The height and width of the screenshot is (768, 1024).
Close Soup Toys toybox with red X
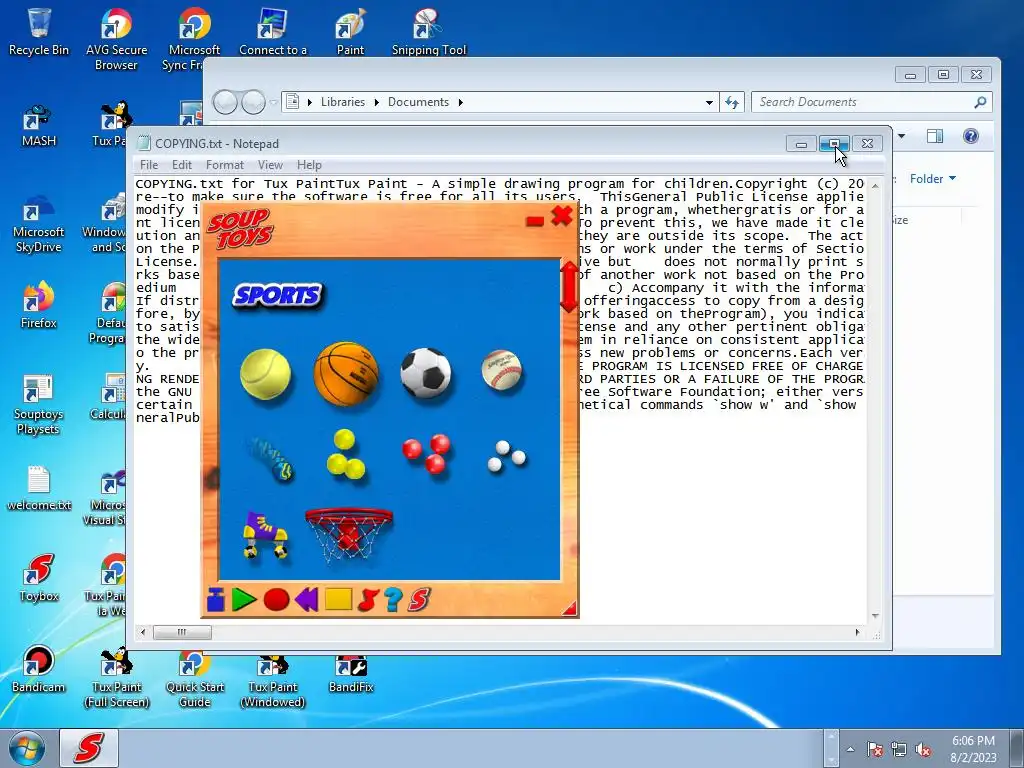click(562, 216)
